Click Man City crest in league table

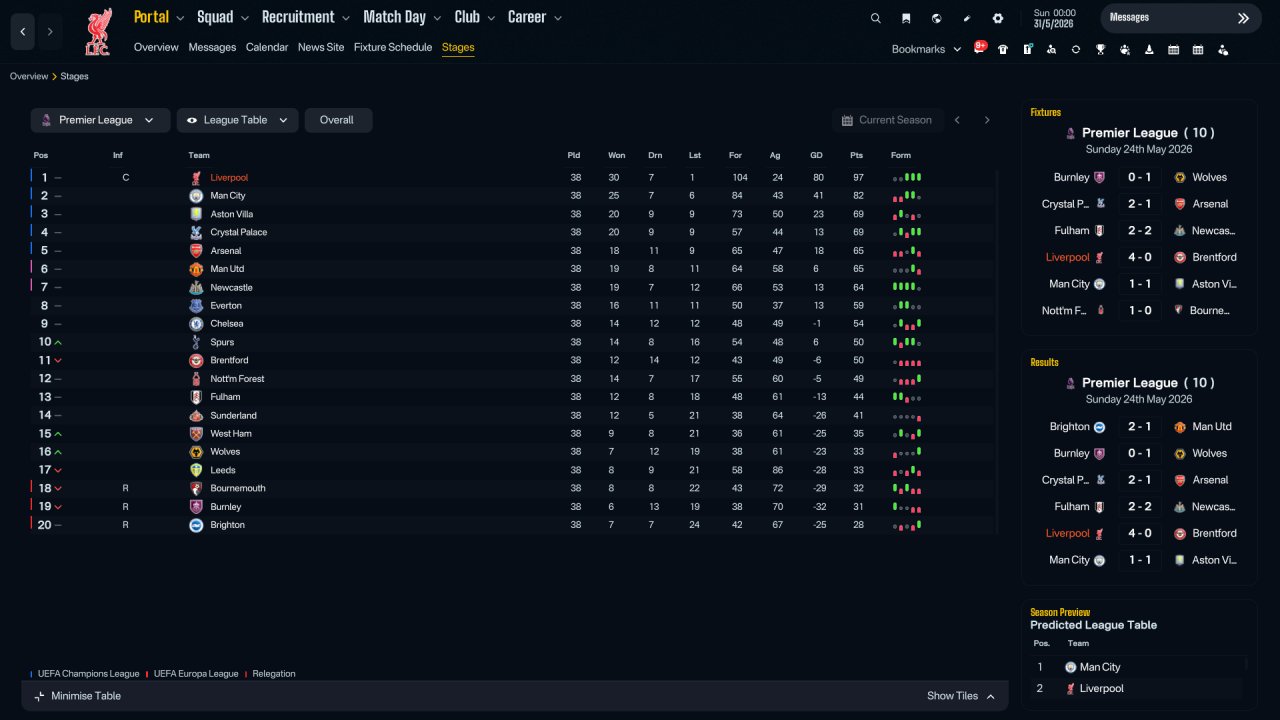click(196, 196)
